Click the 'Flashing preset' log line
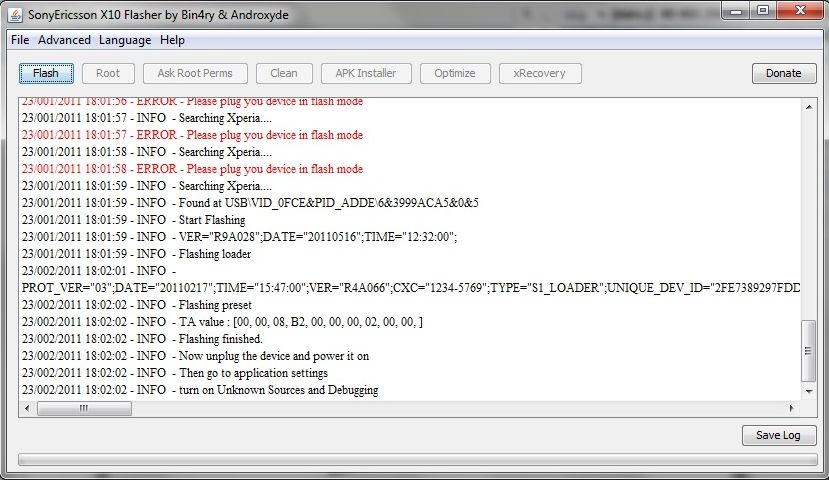829x480 pixels. tap(136, 305)
